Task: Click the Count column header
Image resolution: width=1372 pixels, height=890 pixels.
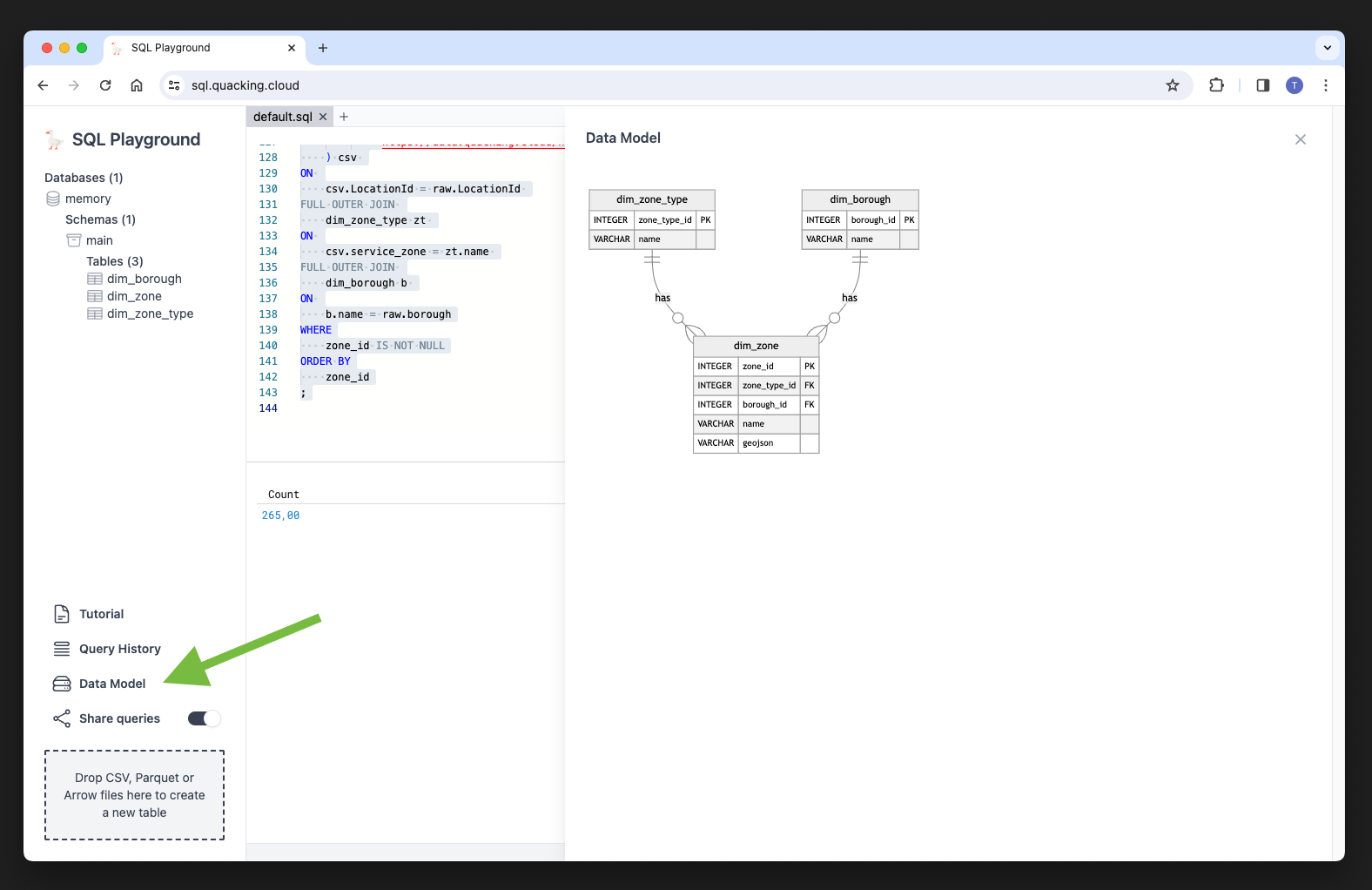Action: point(284,495)
